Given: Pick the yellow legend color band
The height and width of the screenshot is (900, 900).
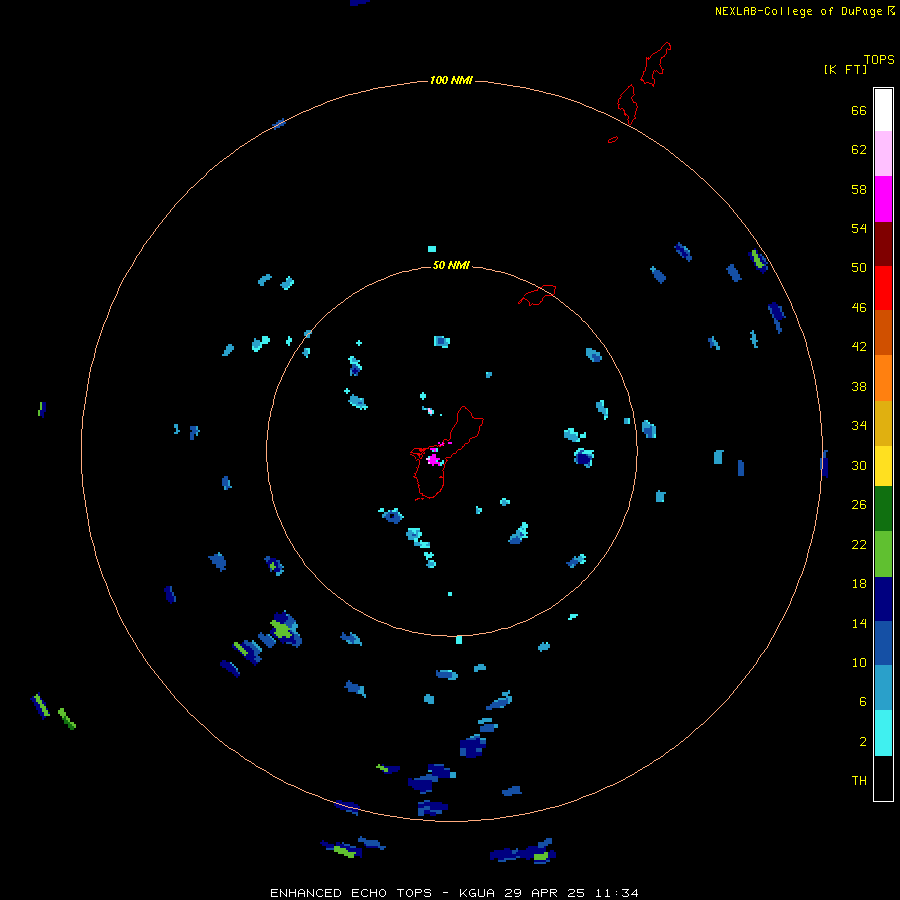Looking at the screenshot, I should [x=883, y=465].
